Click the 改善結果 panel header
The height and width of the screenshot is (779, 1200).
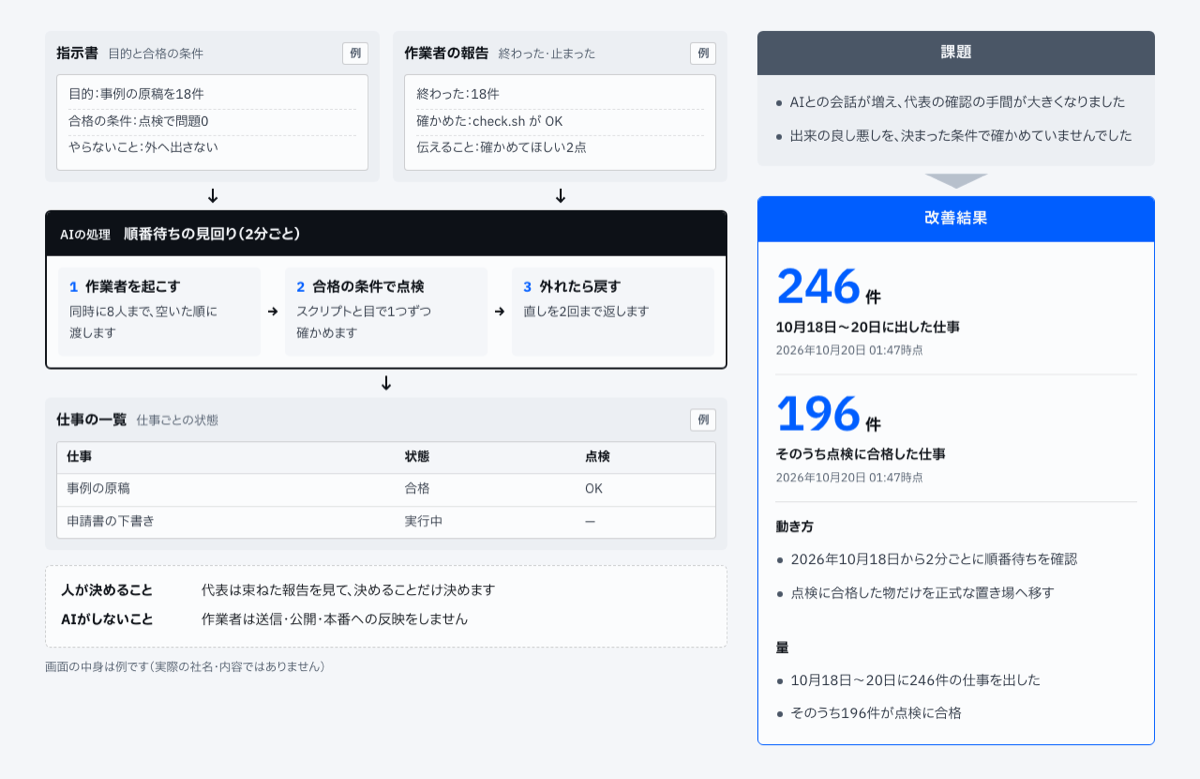956,219
